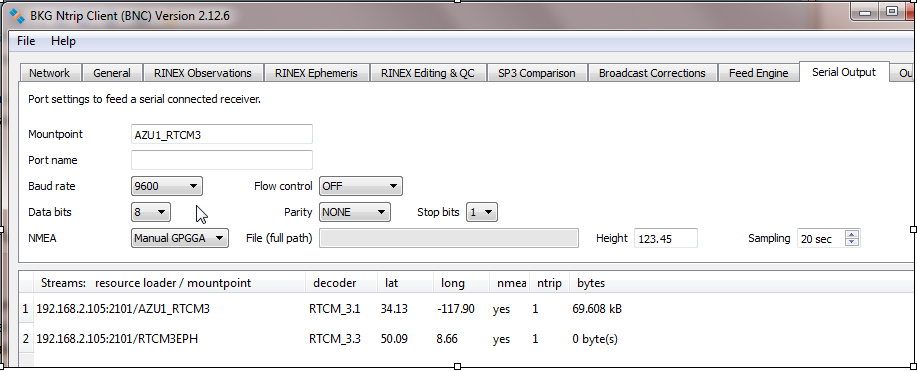Click the nmea 'yes' cell in the RTCM3EPH row
The width and height of the screenshot is (917, 372).
501,339
